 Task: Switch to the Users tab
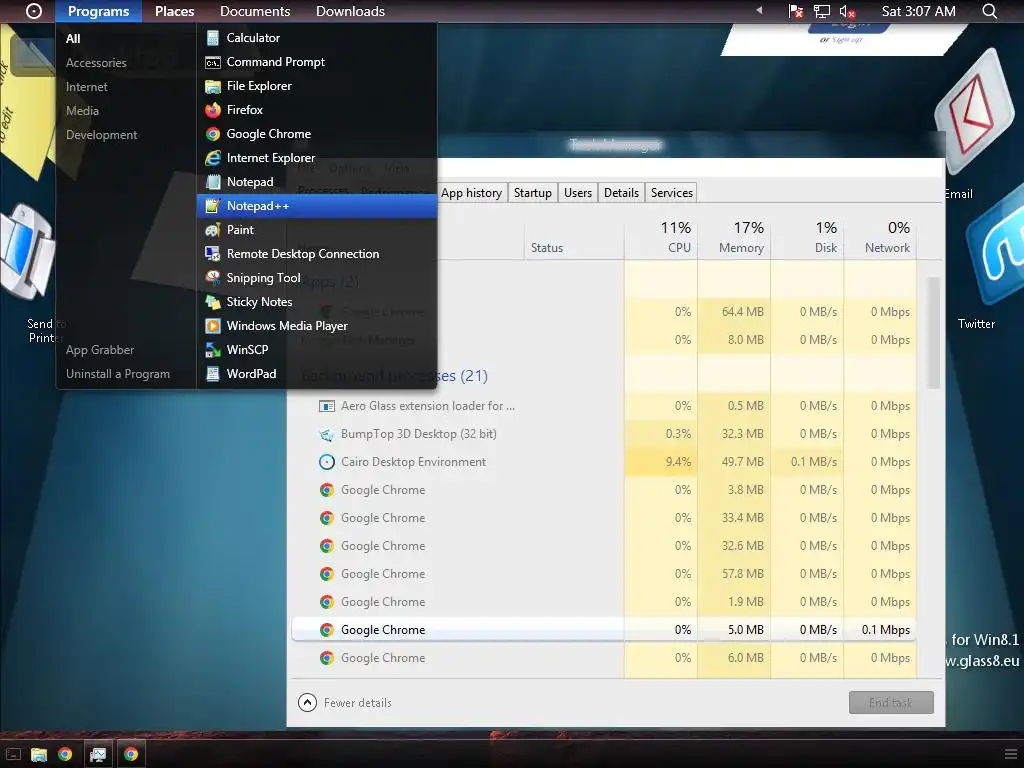(577, 193)
